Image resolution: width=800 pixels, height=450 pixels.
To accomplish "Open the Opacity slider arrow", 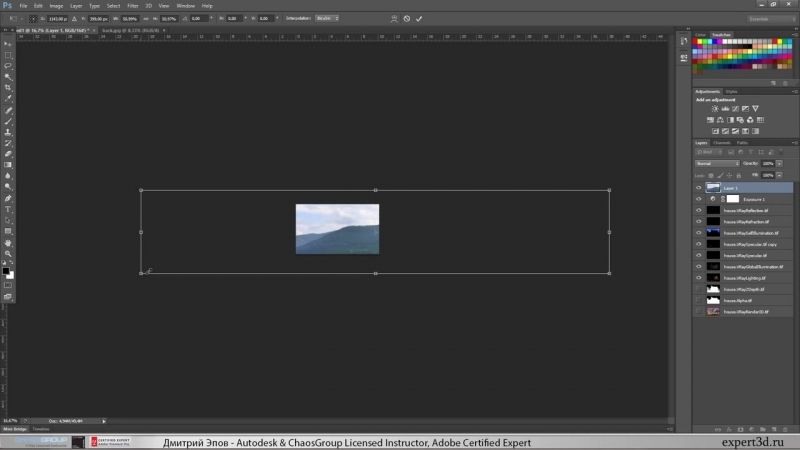I will [x=779, y=163].
